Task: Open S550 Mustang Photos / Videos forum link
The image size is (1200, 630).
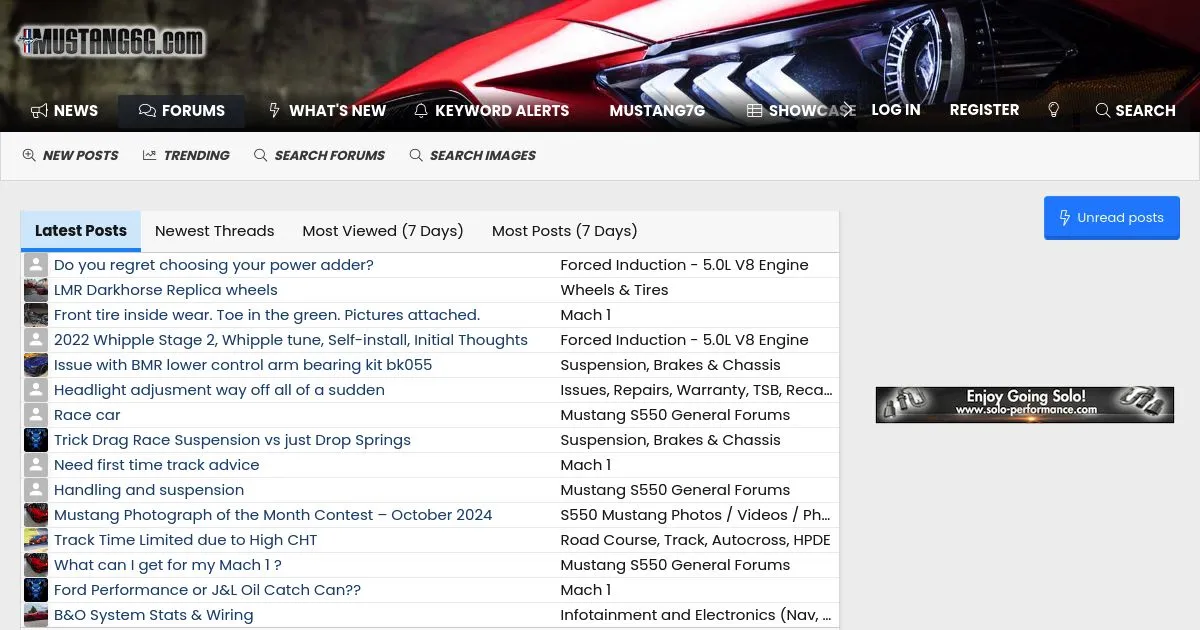Action: tap(695, 515)
